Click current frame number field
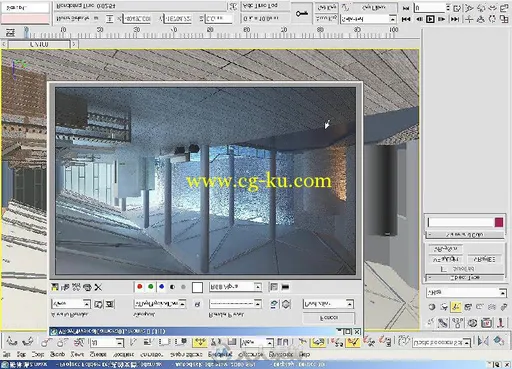The image size is (512, 369). coord(430,8)
